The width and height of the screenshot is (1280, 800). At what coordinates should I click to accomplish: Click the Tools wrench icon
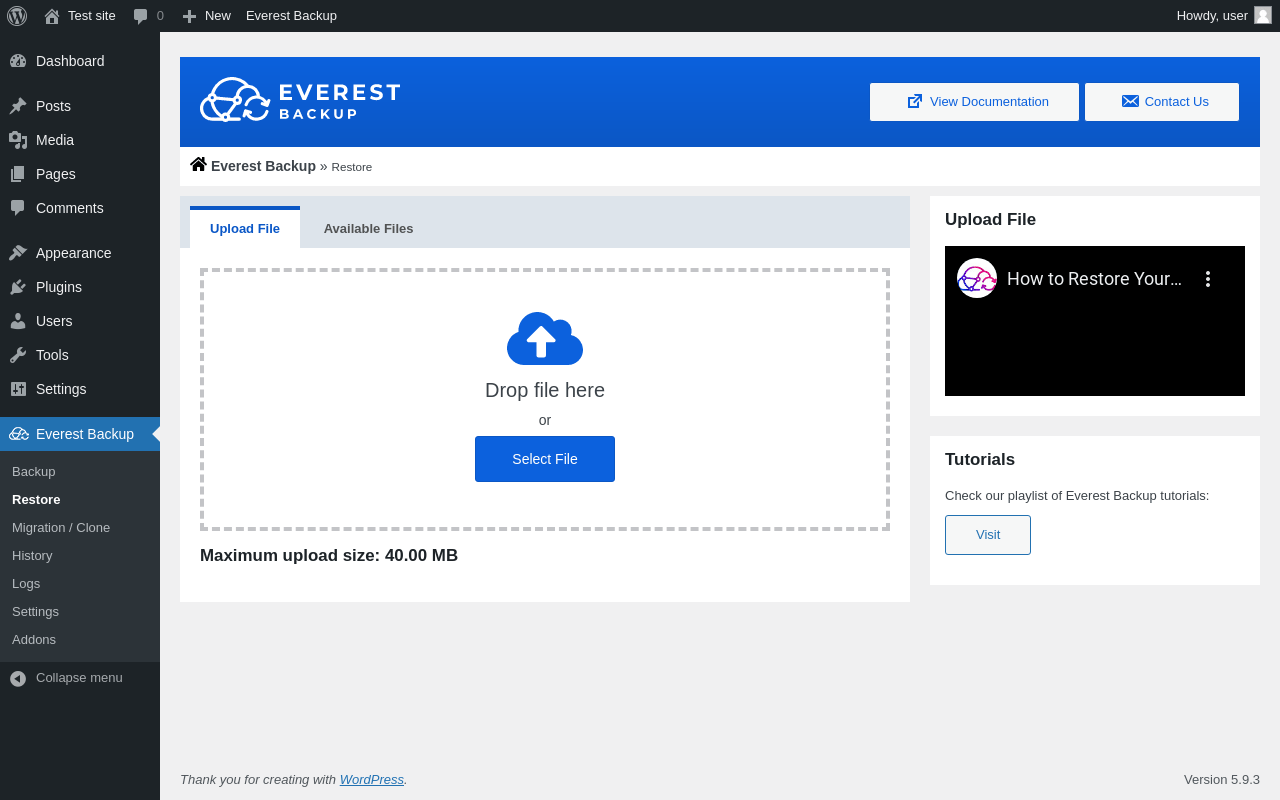click(18, 355)
